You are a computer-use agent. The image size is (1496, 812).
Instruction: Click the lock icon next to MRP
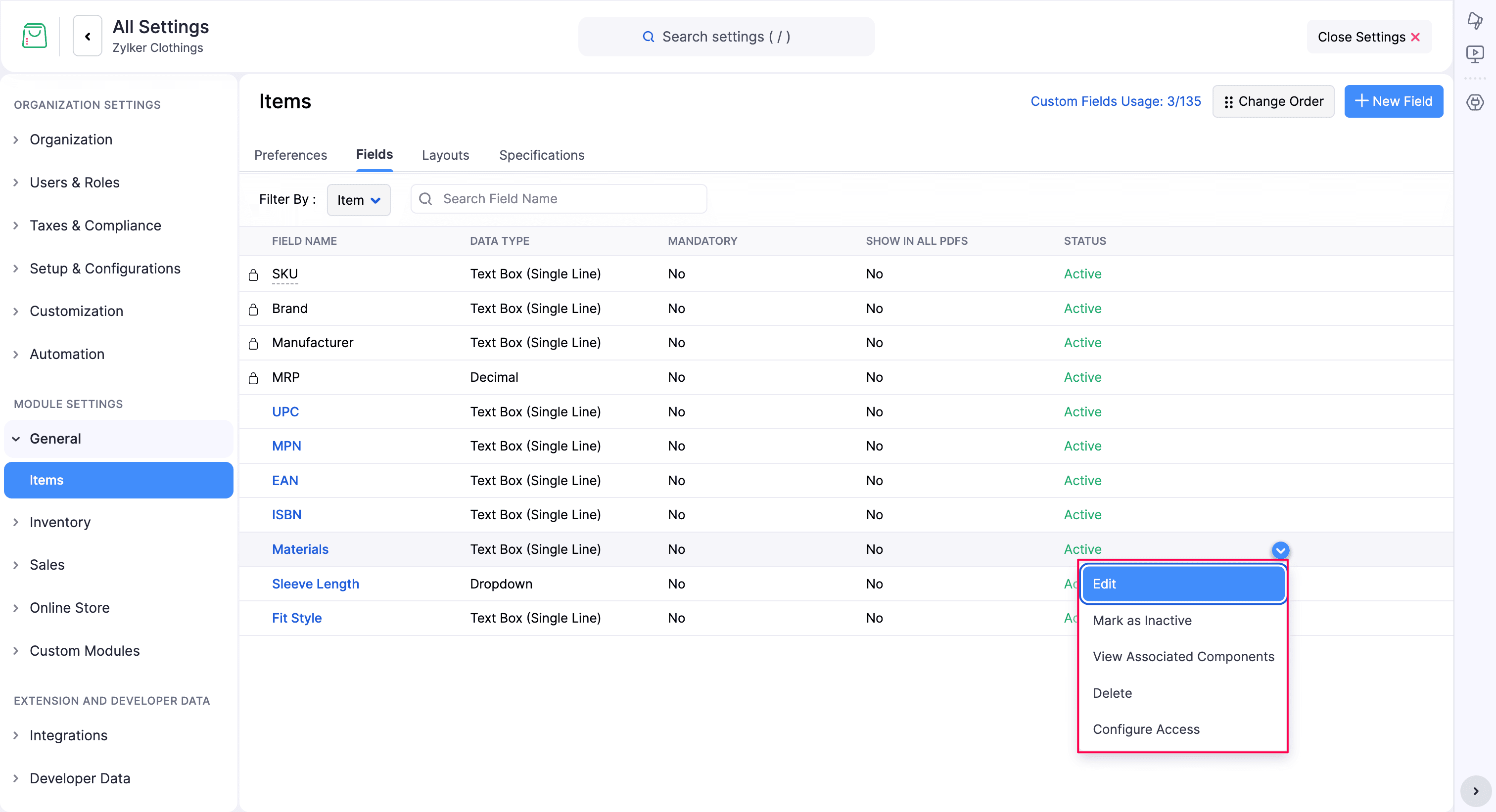253,378
